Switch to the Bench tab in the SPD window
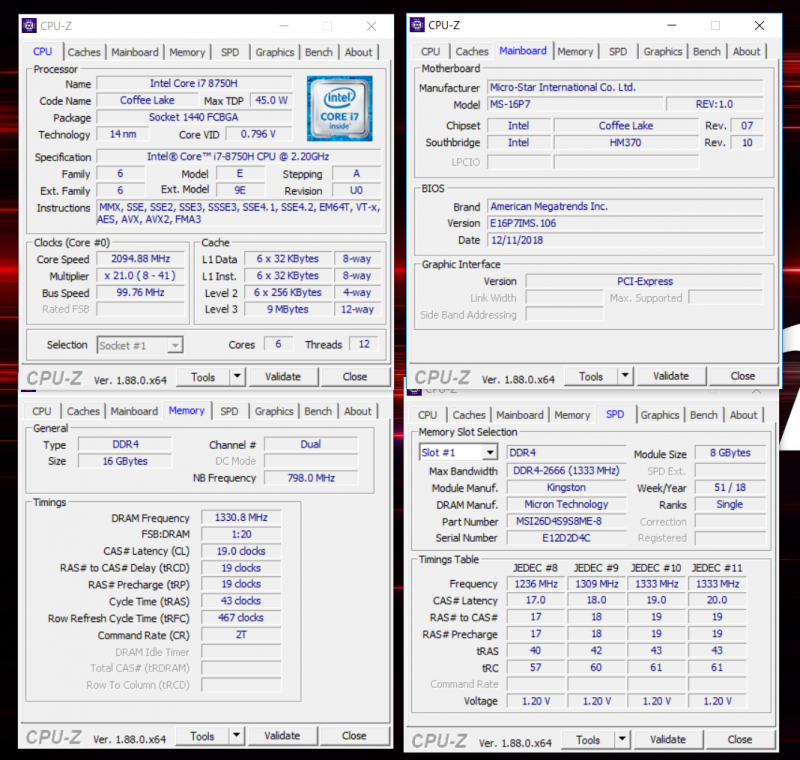Screen dimensions: 800x760 (x=704, y=415)
